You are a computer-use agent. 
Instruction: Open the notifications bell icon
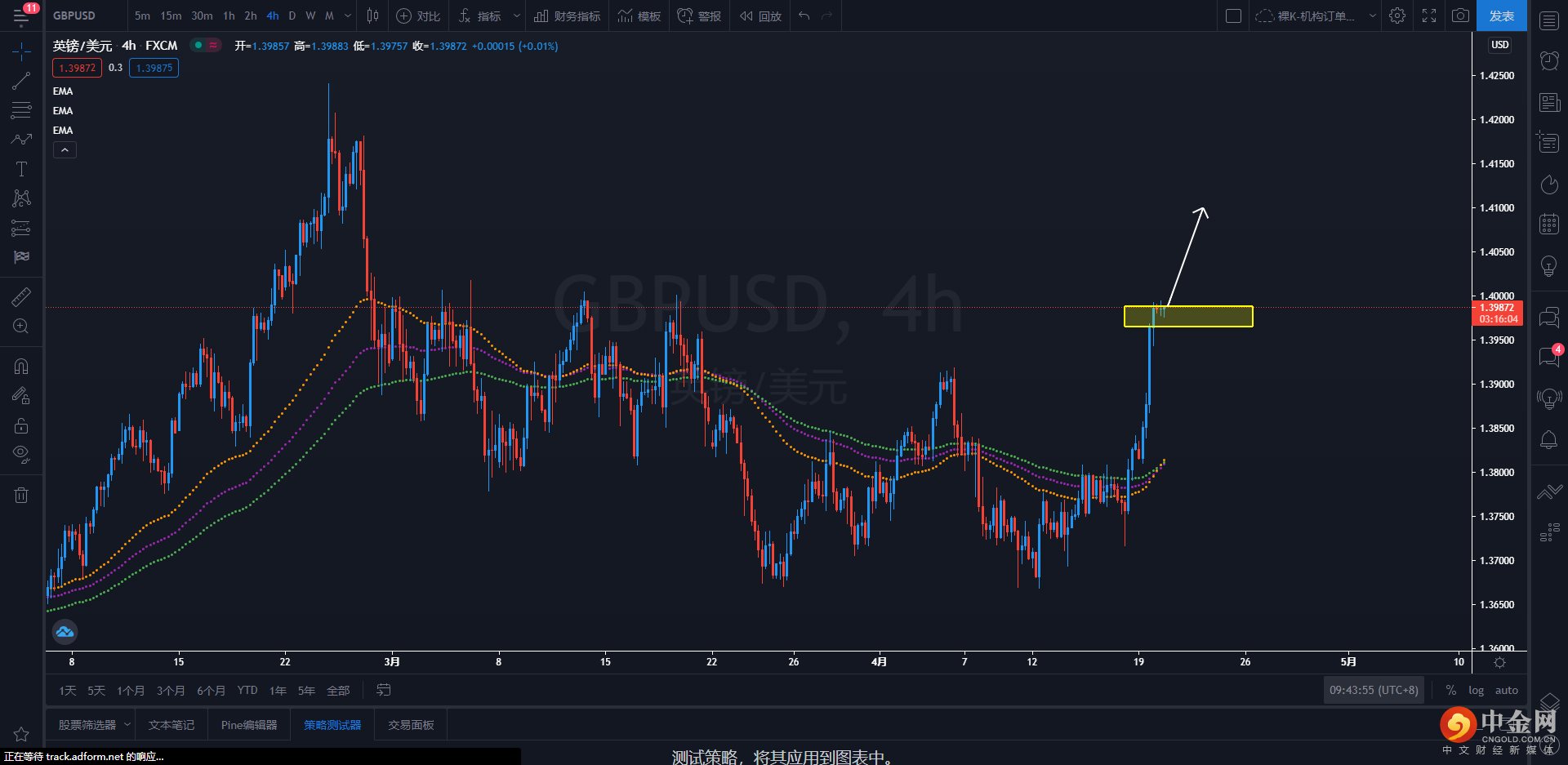point(1549,439)
